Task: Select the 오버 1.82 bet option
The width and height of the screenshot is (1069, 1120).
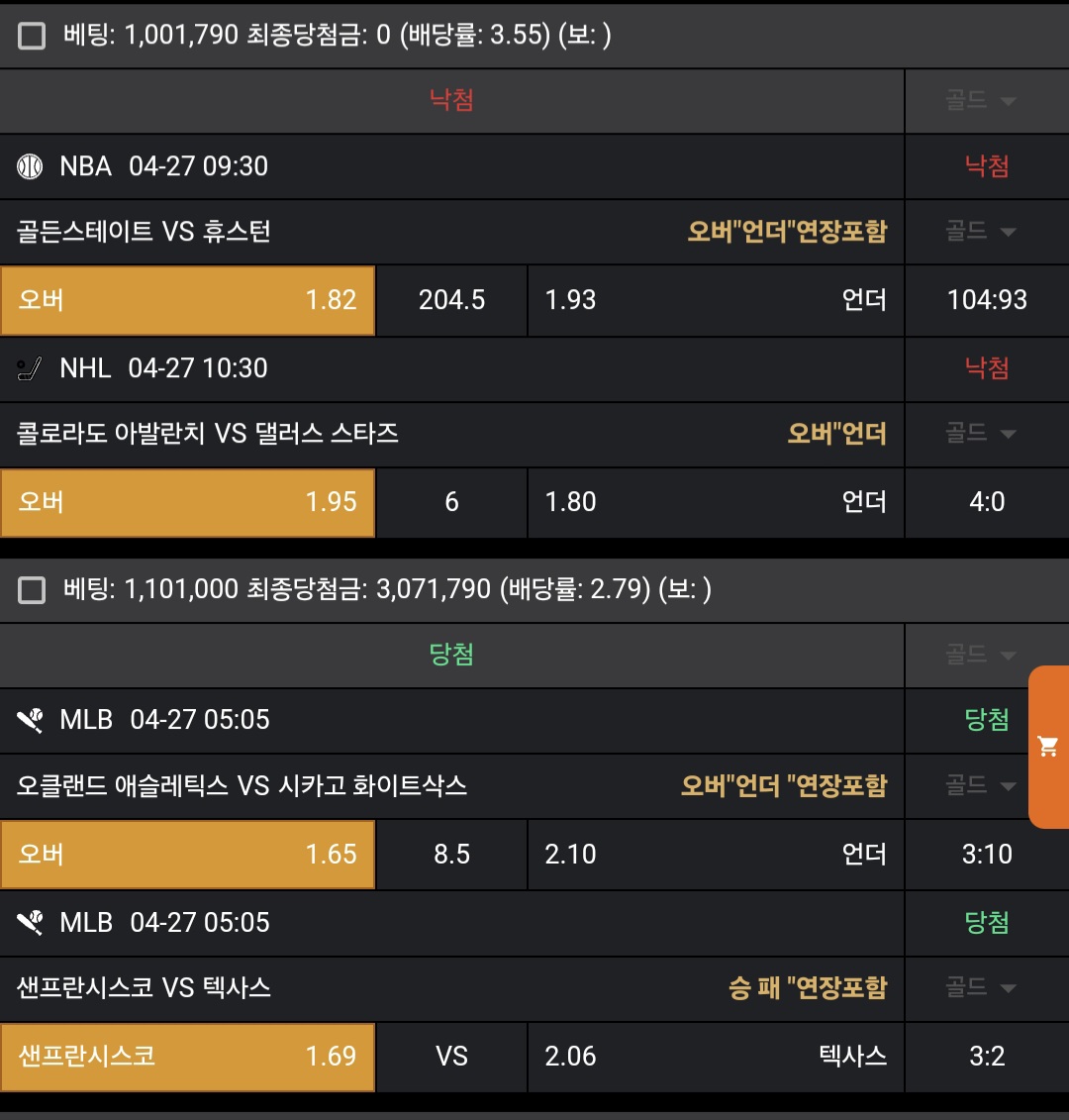Action: coord(188,300)
